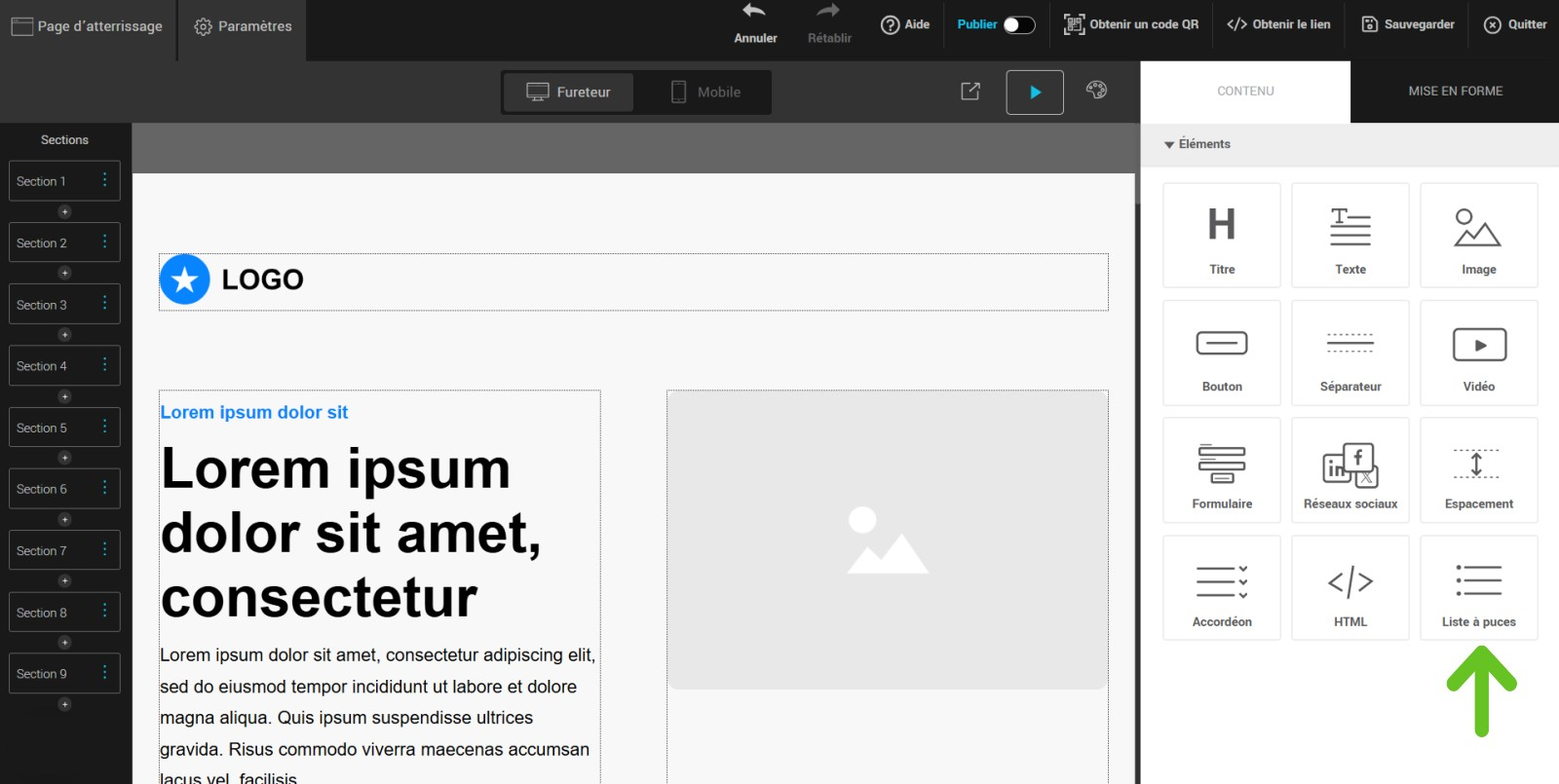This screenshot has width=1559, height=784.
Task: Open the Paramètres tab
Action: tap(243, 26)
